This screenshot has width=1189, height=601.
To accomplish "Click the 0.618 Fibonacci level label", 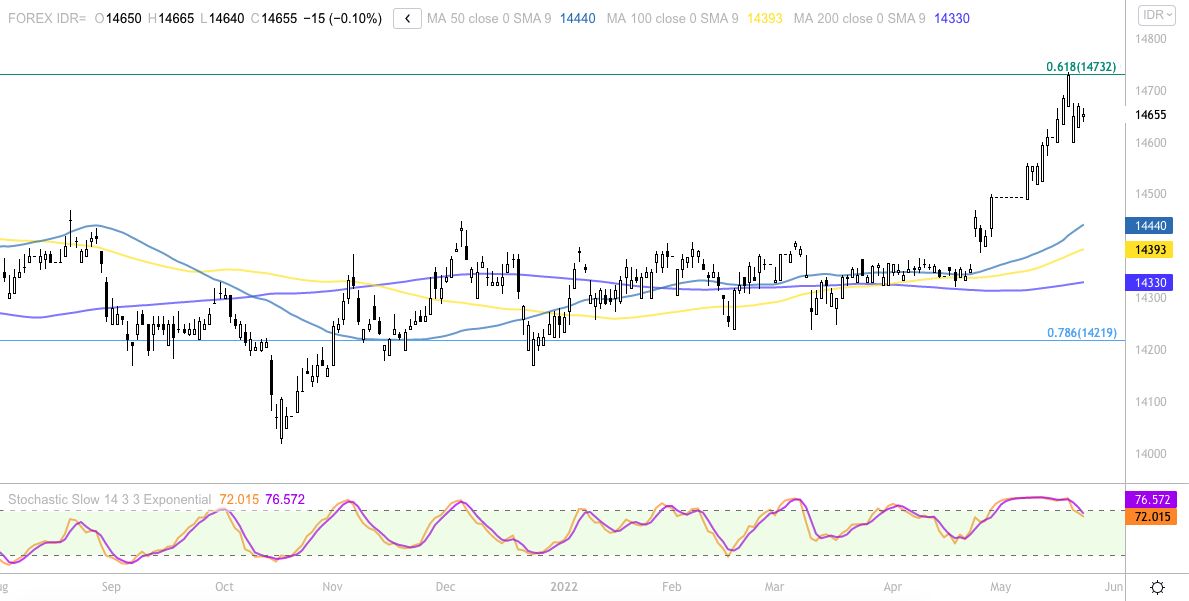I will tap(1081, 67).
